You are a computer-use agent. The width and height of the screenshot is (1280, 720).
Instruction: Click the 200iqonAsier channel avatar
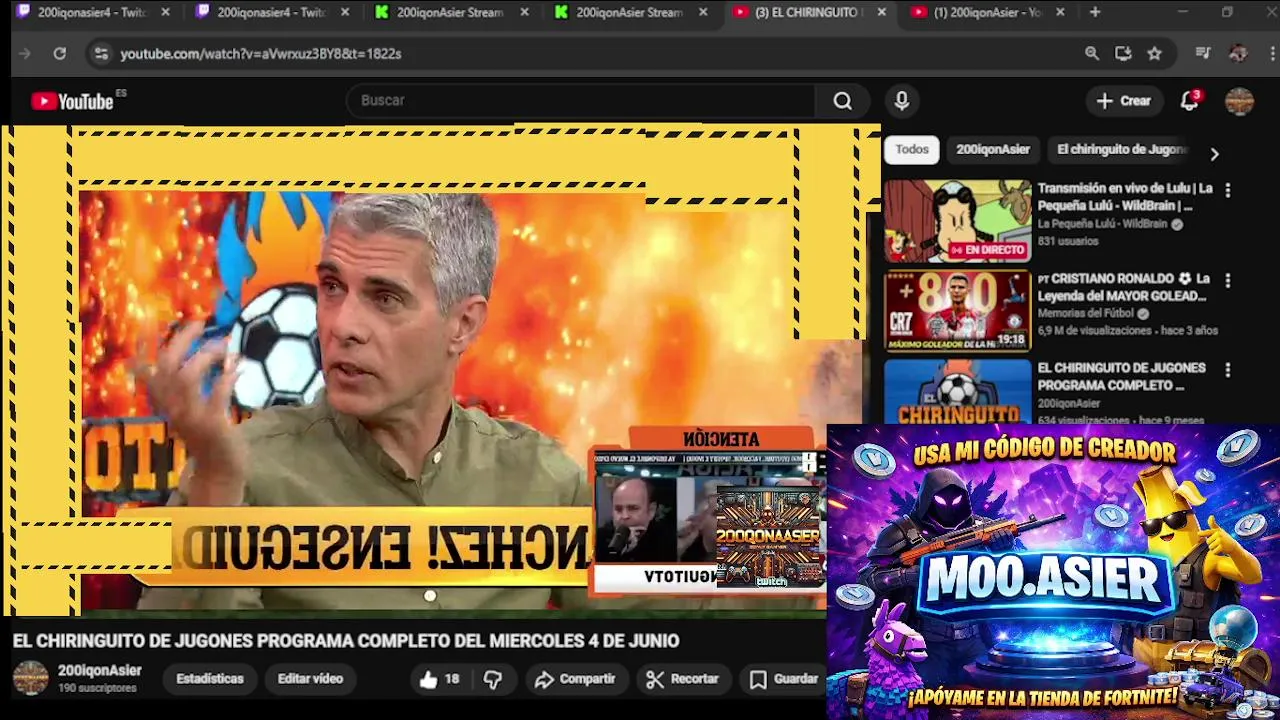(x=30, y=678)
